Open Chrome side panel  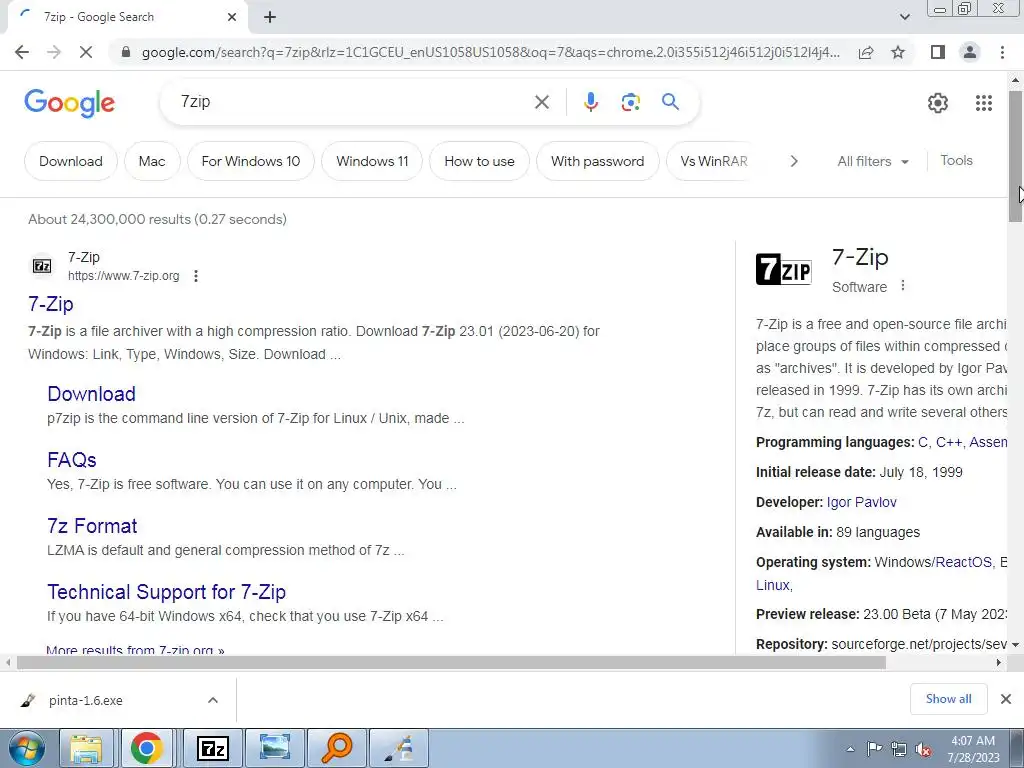938,52
